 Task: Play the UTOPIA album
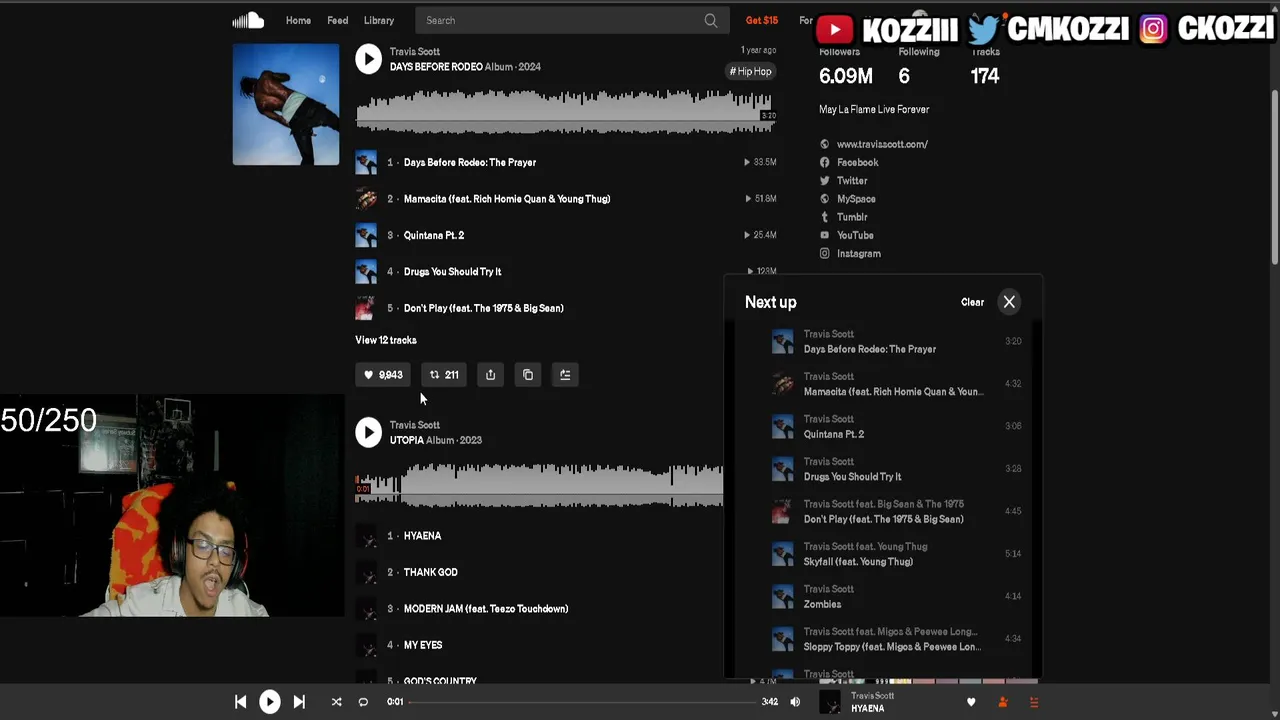[368, 432]
